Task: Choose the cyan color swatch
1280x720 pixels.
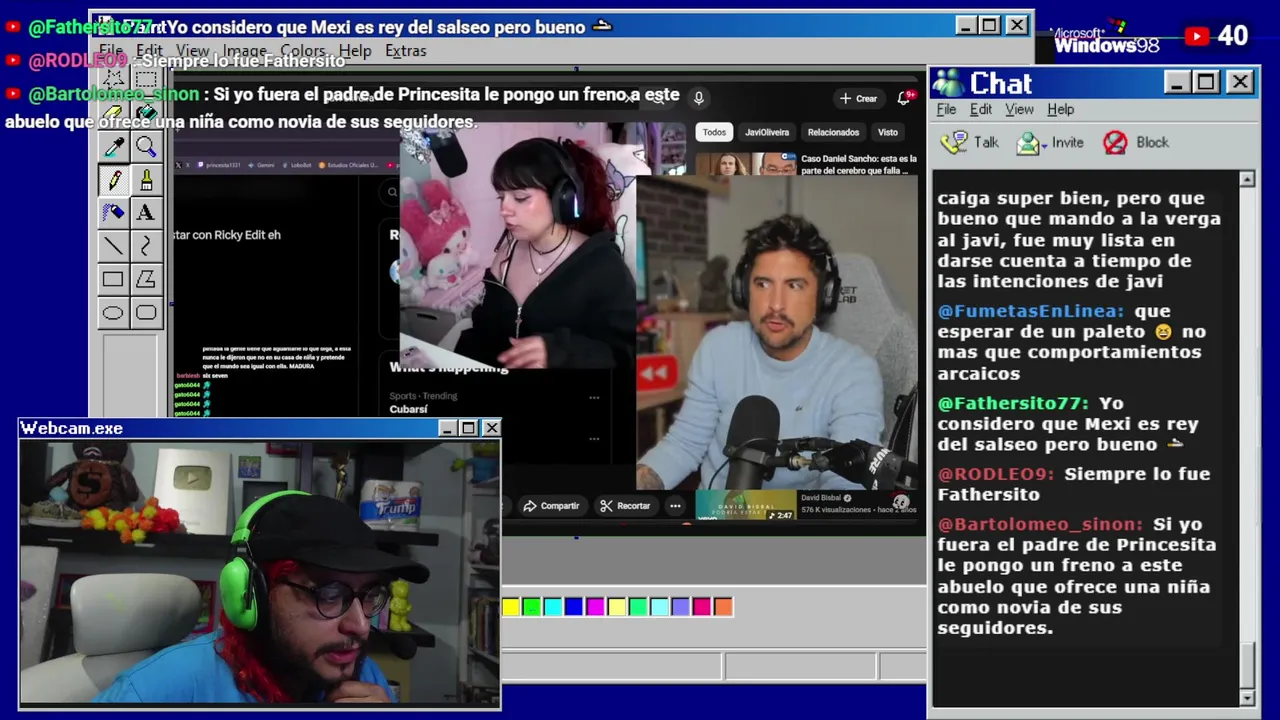Action: [553, 606]
